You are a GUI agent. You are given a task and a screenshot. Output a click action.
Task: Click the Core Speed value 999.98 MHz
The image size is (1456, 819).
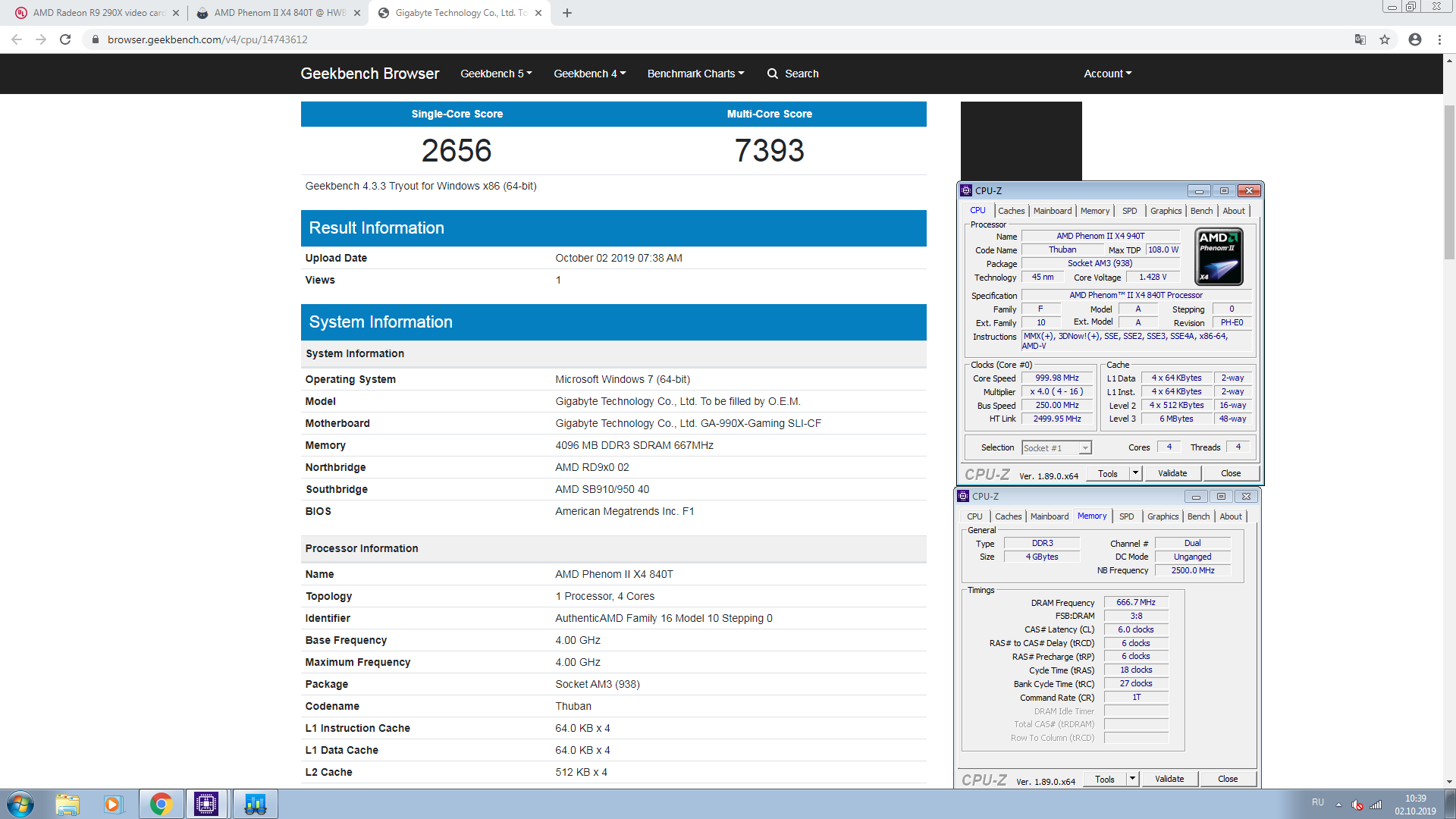tap(1057, 378)
